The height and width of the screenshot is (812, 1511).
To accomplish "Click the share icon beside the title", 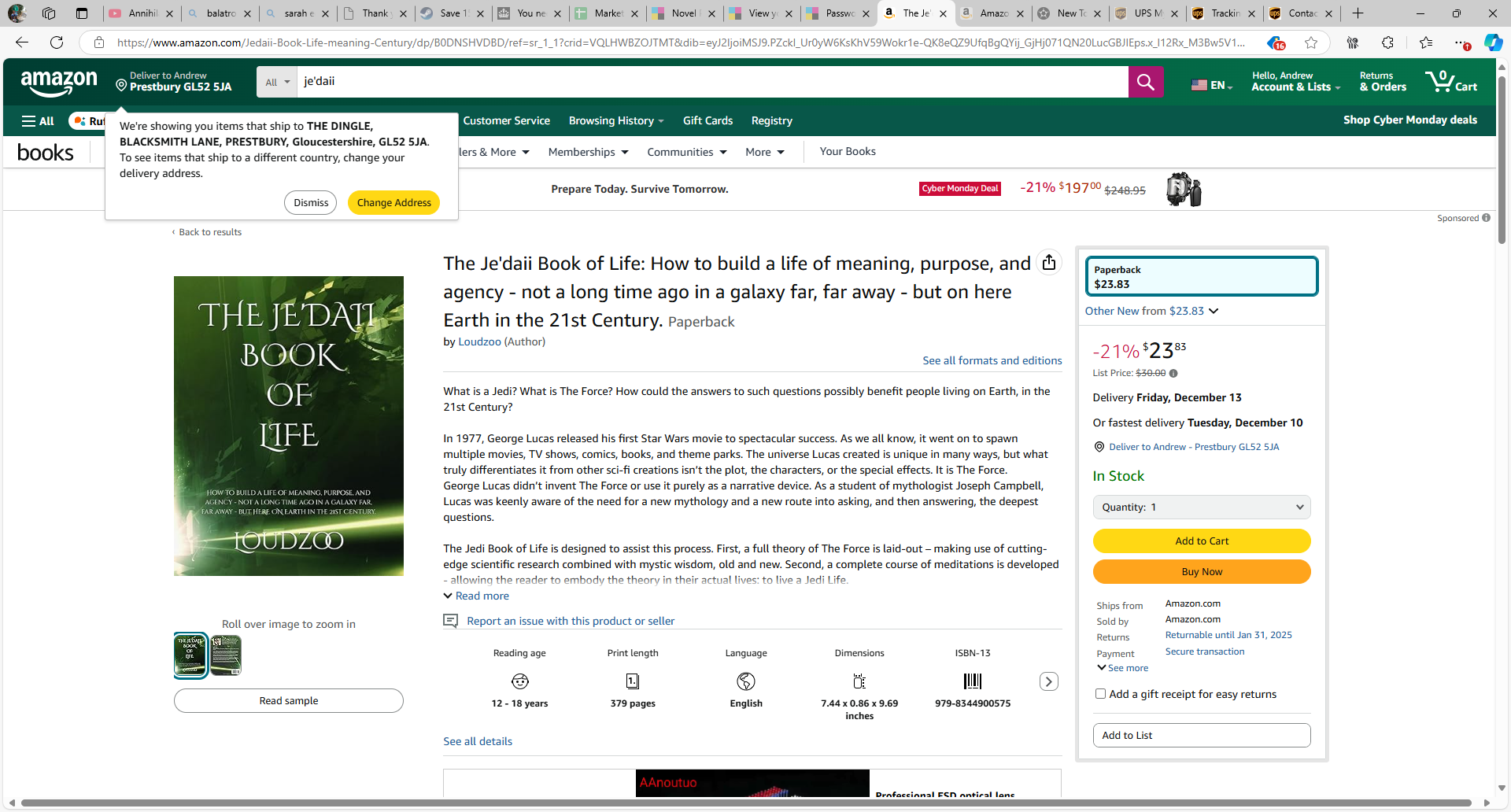I will click(1049, 263).
